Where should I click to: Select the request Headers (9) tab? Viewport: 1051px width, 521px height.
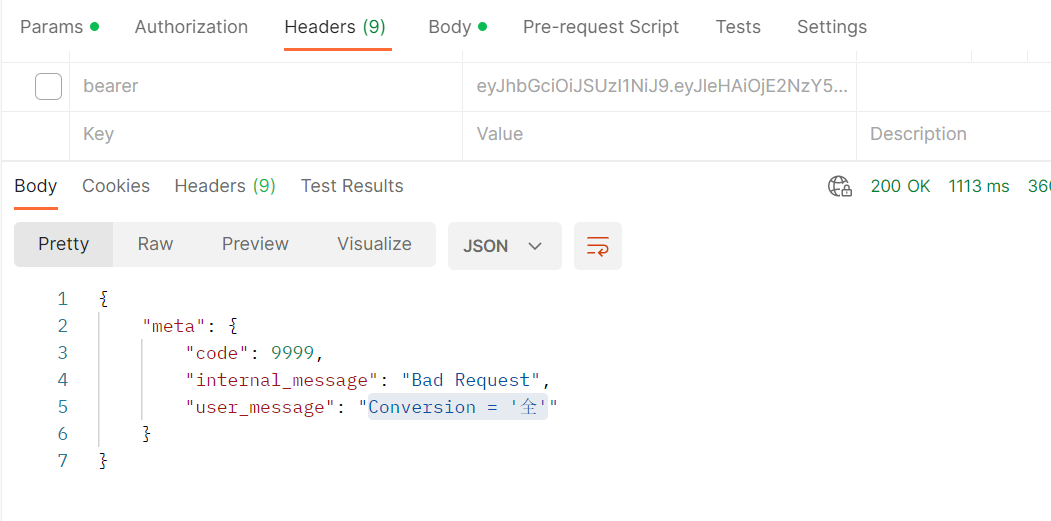tap(335, 27)
